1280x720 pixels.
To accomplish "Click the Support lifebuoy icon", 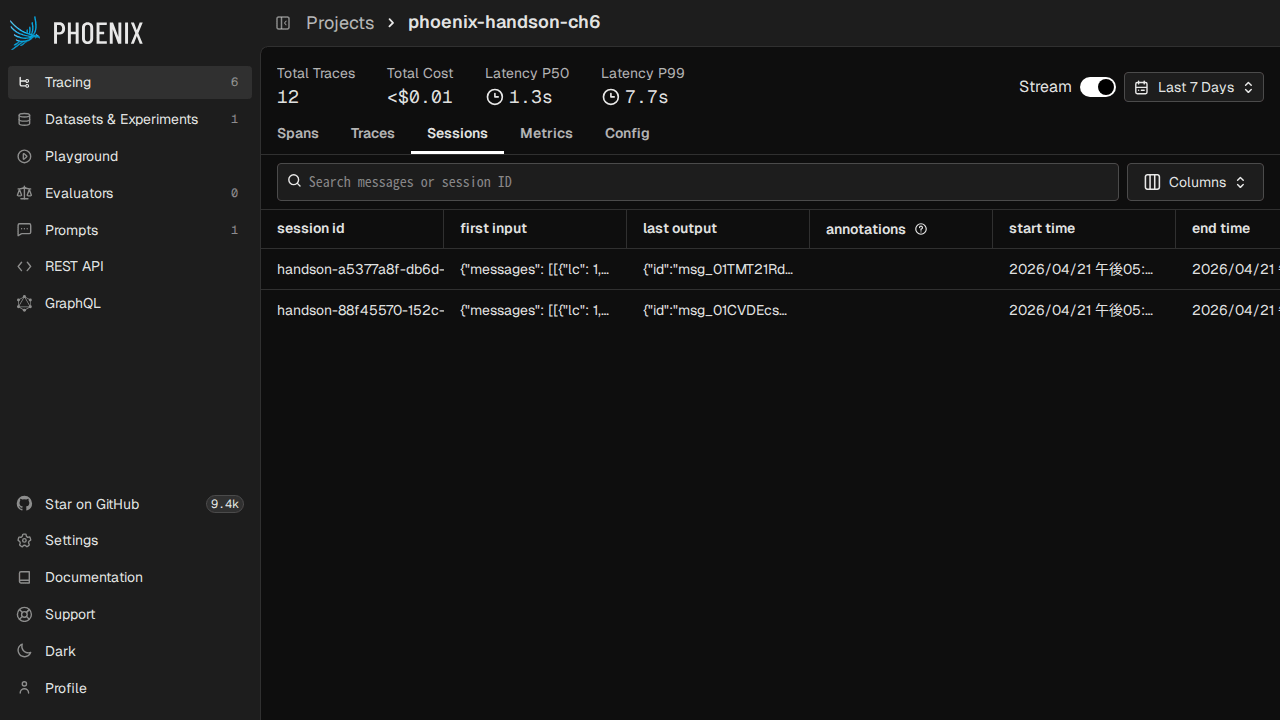I will (x=25, y=615).
